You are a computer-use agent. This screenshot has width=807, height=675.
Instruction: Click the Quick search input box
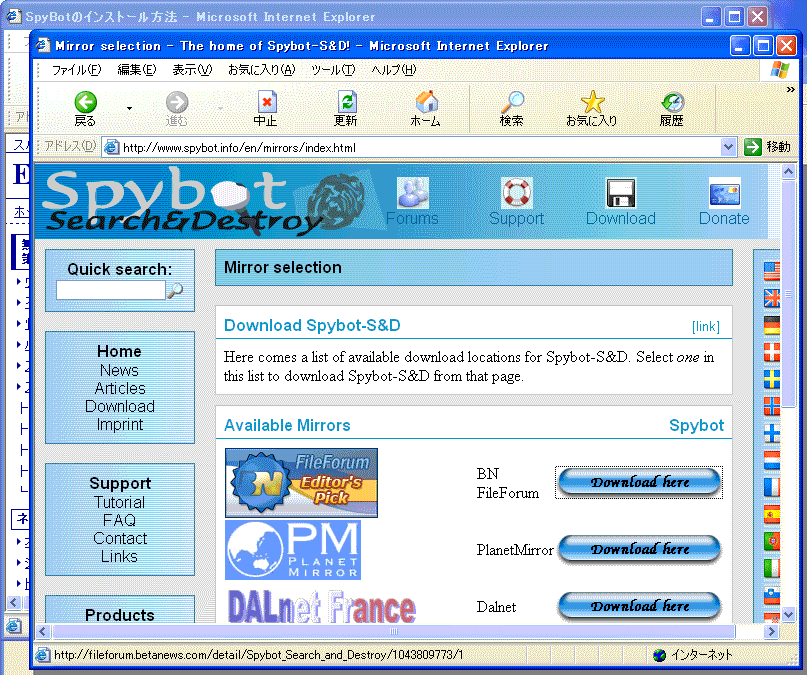click(x=111, y=290)
